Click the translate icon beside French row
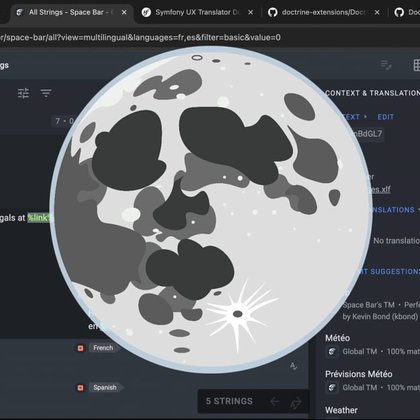The height and width of the screenshot is (420, 420). tap(293, 366)
